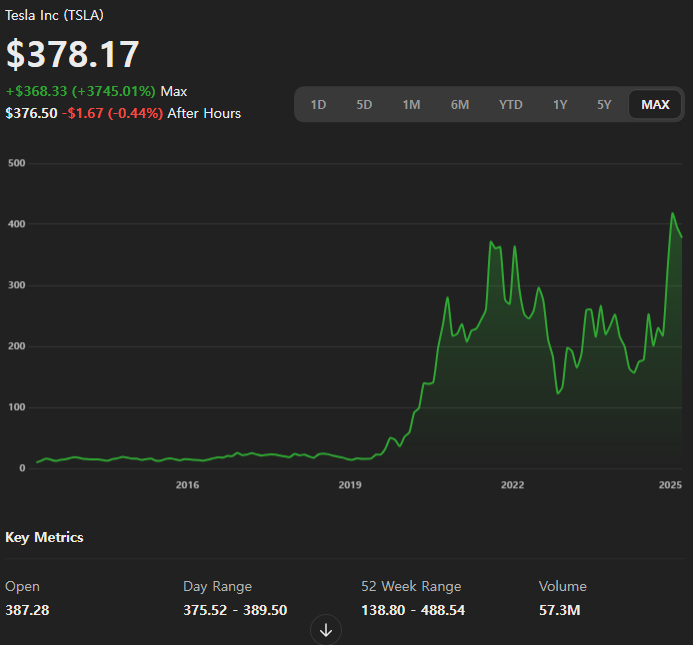Click the $376.50 after hours price
This screenshot has height=645, width=693.
point(31,113)
